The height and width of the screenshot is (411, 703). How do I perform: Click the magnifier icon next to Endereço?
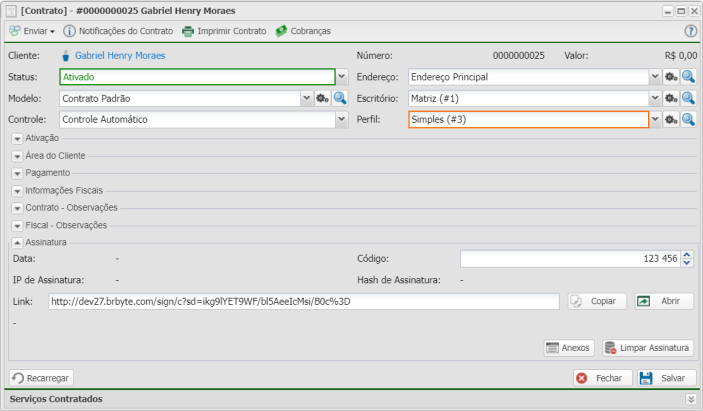pos(688,76)
